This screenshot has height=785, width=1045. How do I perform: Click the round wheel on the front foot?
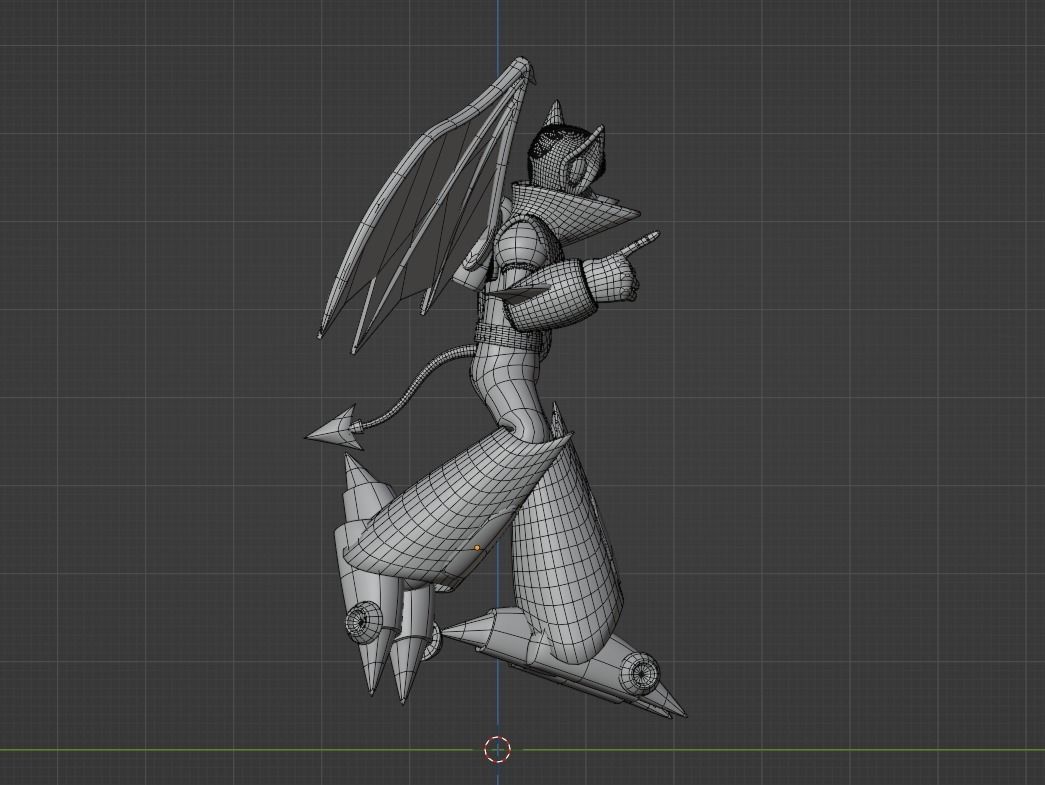click(640, 673)
